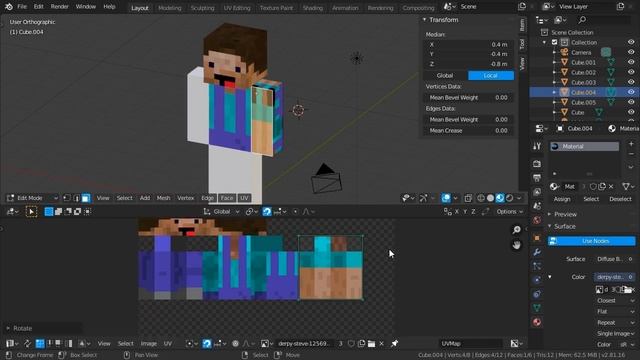This screenshot has height=360, width=640.
Task: Open Global transform orientation dropdown
Action: 222,211
